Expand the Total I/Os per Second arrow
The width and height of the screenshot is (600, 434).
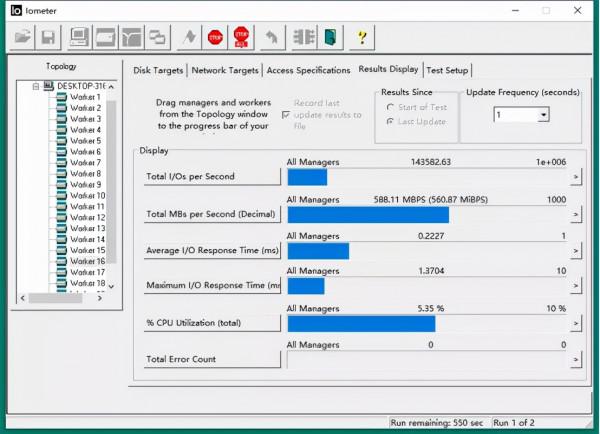[575, 177]
